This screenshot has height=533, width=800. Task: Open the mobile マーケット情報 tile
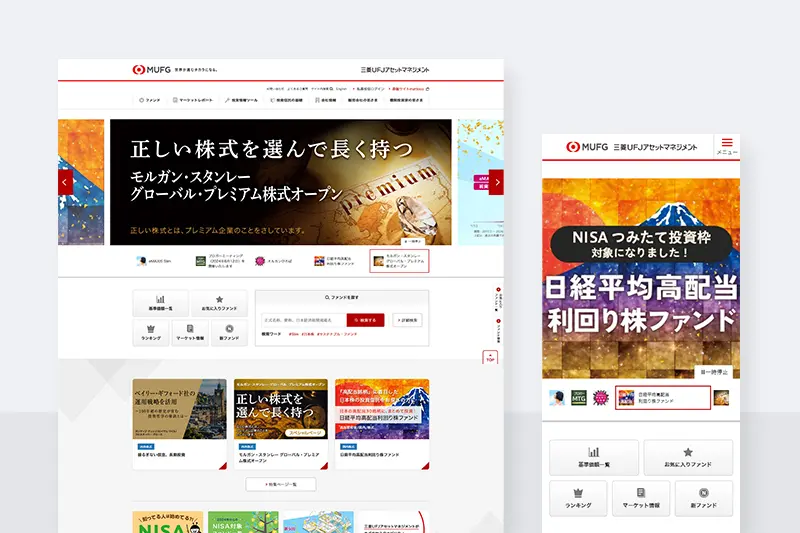coord(641,498)
